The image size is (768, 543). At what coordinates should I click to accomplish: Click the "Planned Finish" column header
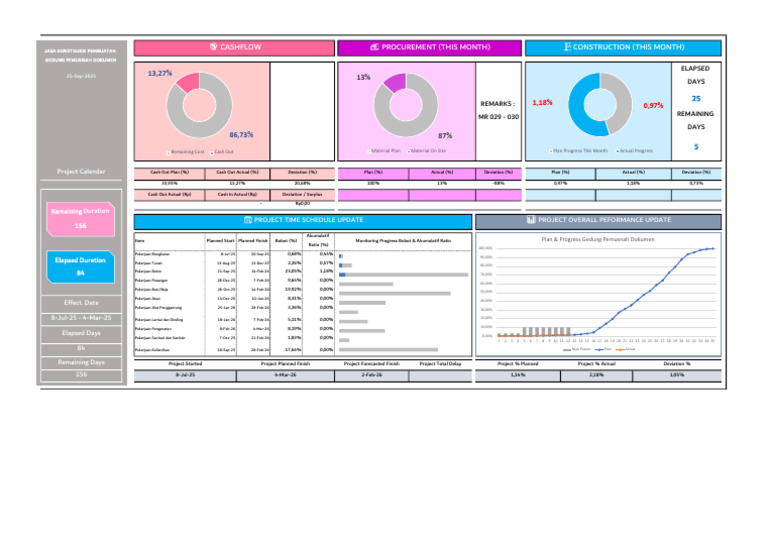click(253, 241)
